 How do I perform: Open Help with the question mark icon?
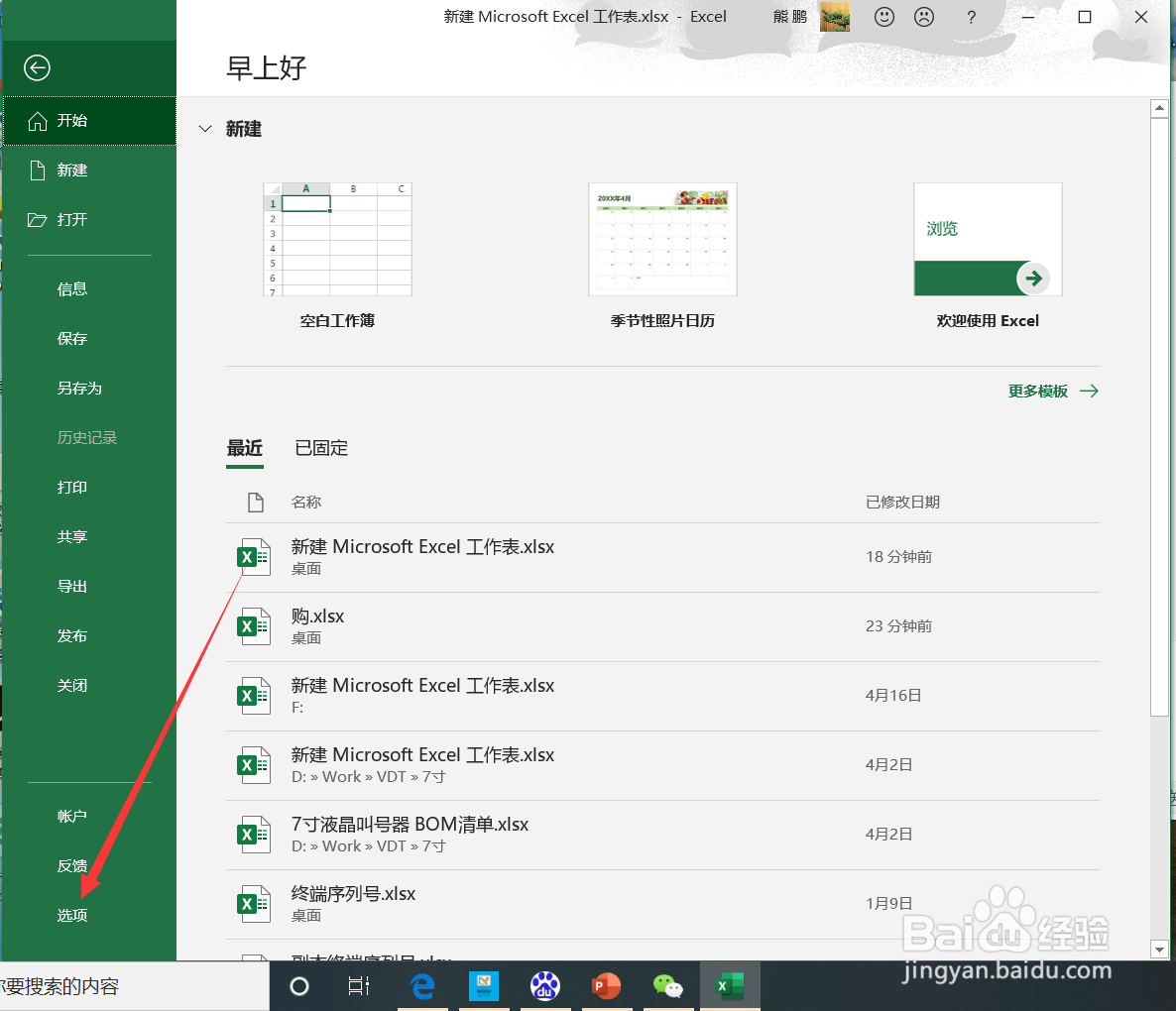coord(972,17)
